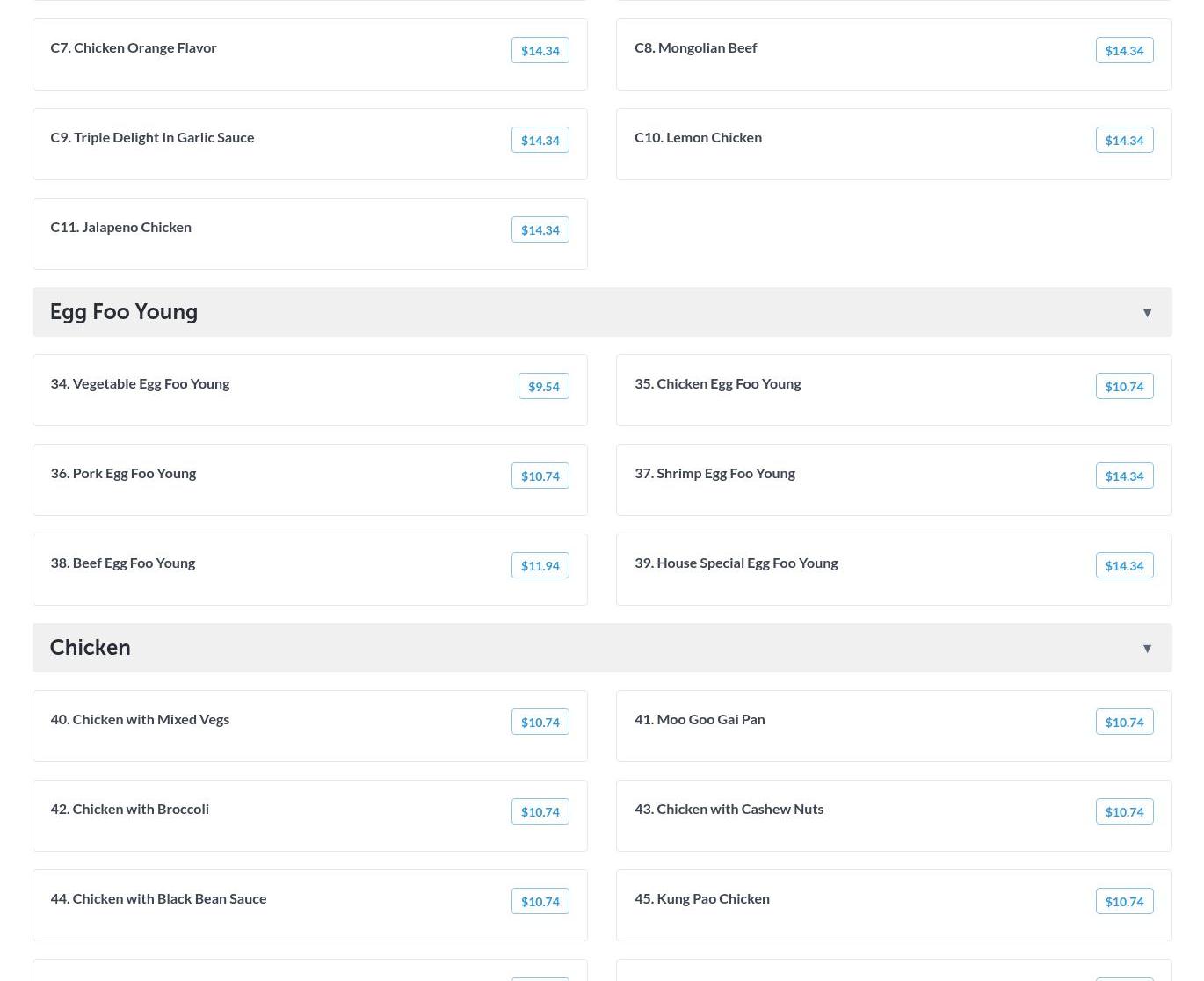Click the price for Chicken with Black Bean Sauce
The image size is (1204, 981).
(540, 901)
